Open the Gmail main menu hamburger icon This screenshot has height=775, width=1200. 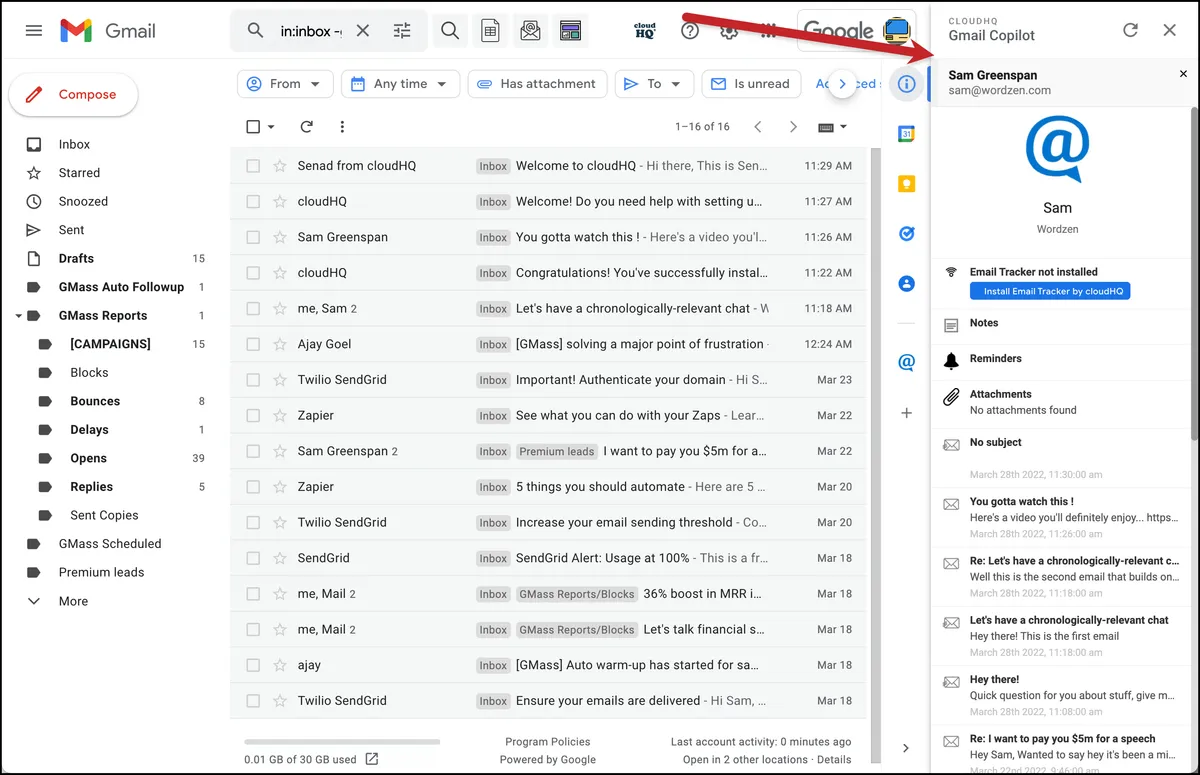[34, 31]
